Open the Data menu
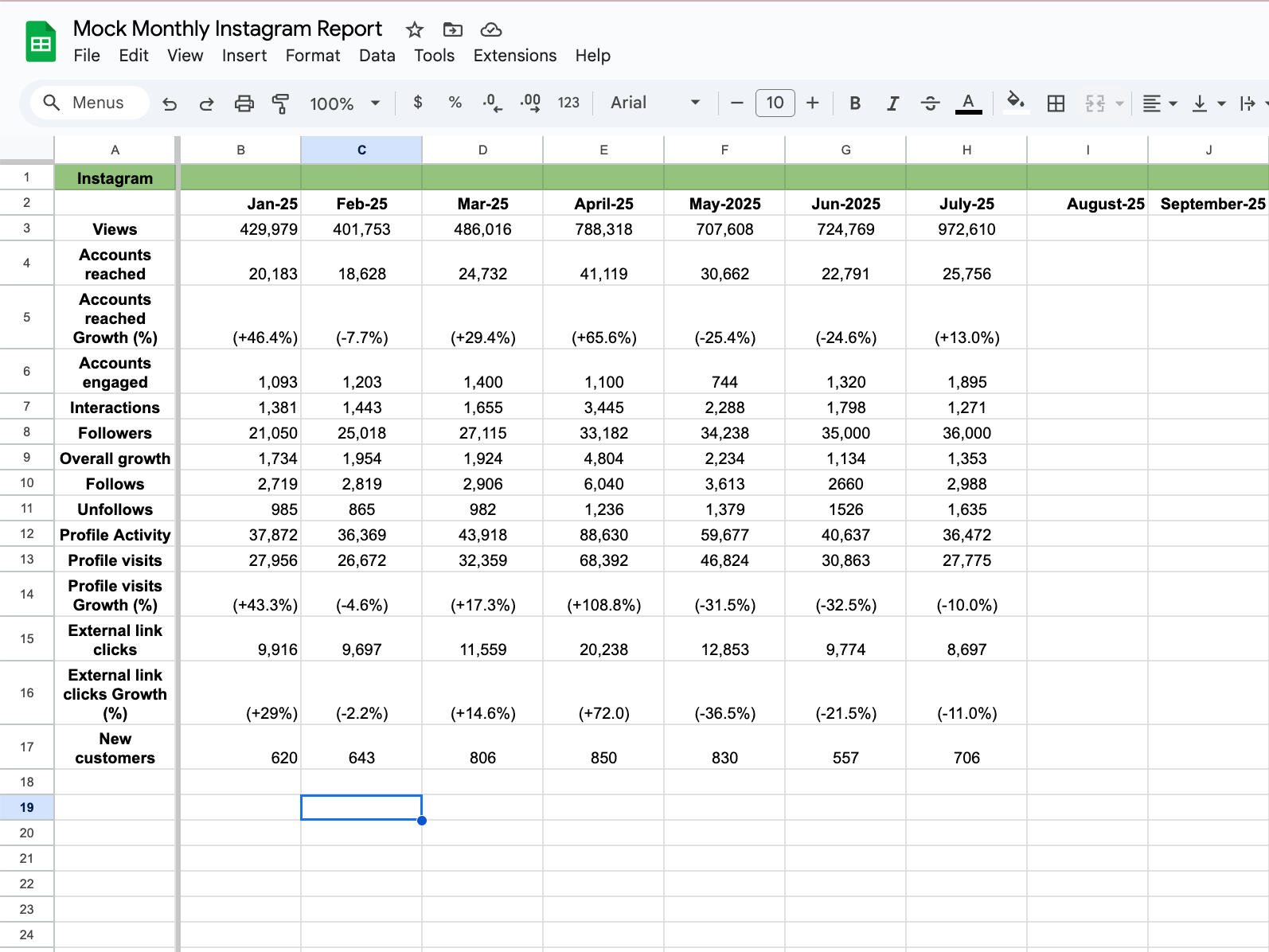 (377, 56)
